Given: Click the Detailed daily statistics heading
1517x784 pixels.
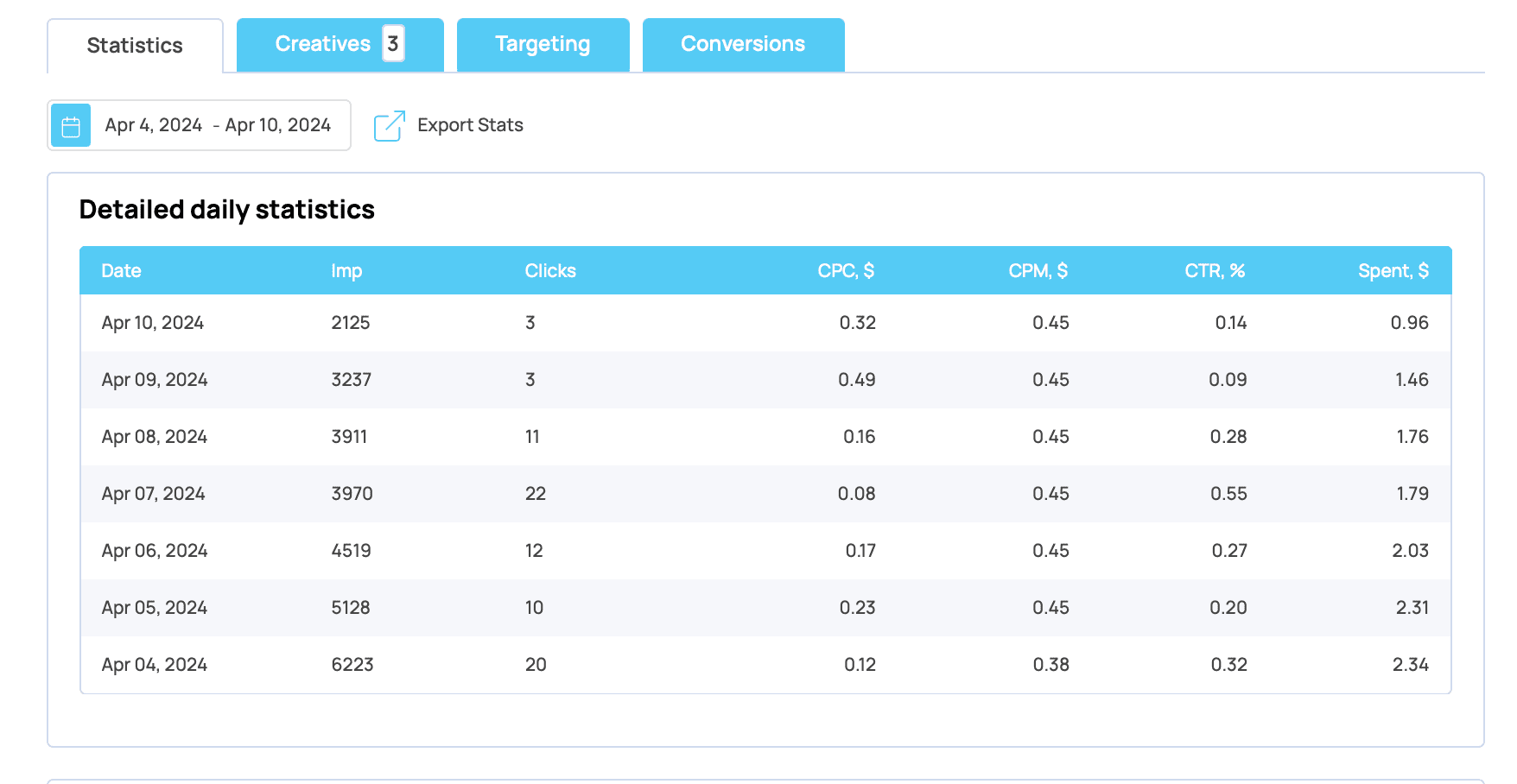Looking at the screenshot, I should 226,209.
